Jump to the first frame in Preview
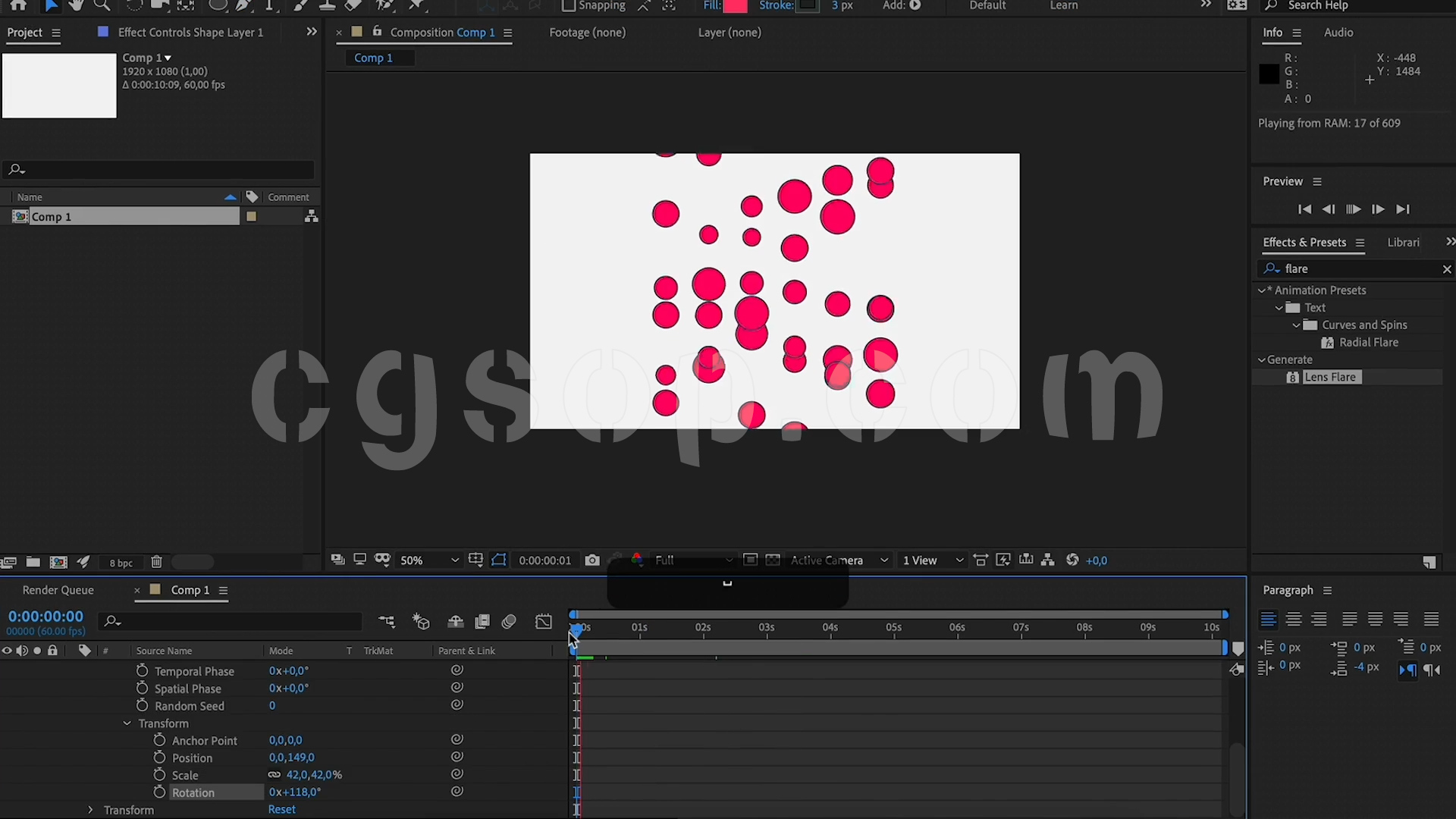Screen dimensions: 1456x819 (x=1304, y=209)
